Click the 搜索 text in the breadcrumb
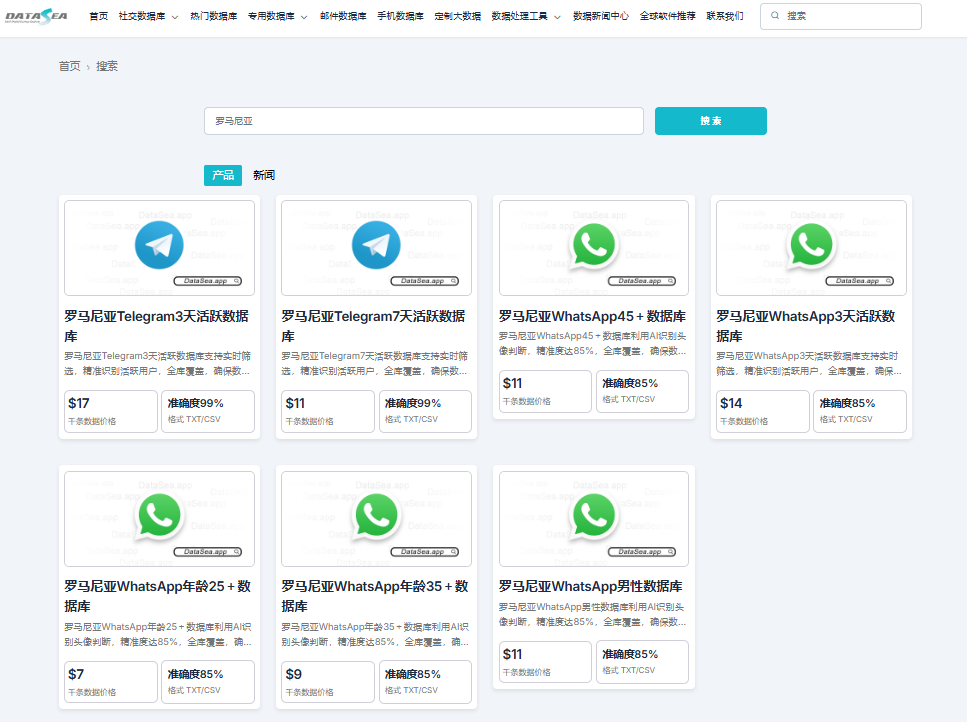The image size is (967, 722). pyautogui.click(x=107, y=66)
